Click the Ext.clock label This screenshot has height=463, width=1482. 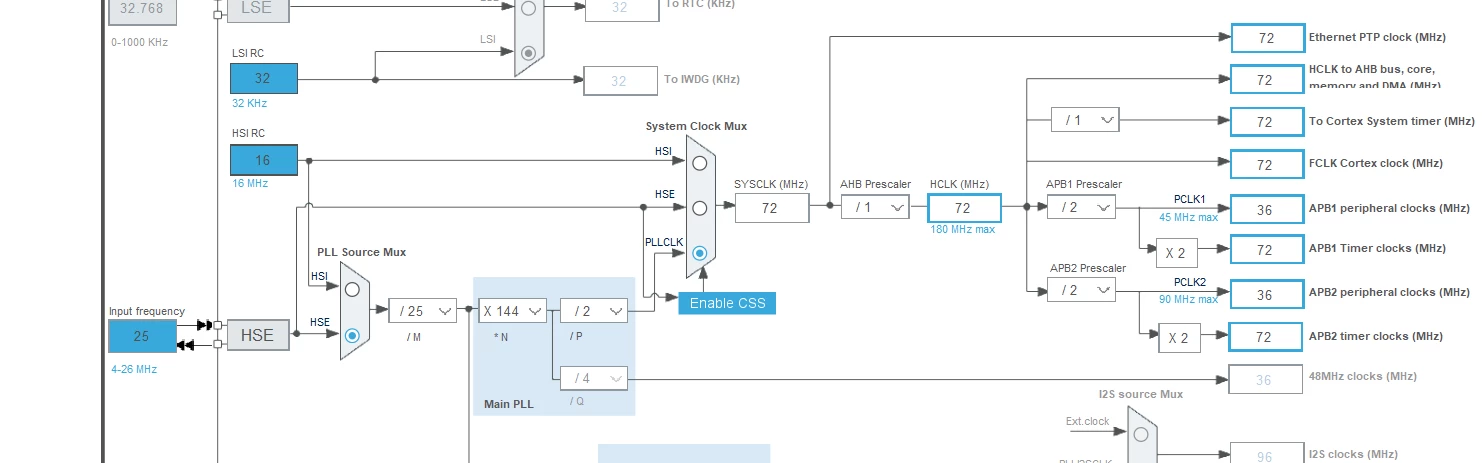[1088, 421]
